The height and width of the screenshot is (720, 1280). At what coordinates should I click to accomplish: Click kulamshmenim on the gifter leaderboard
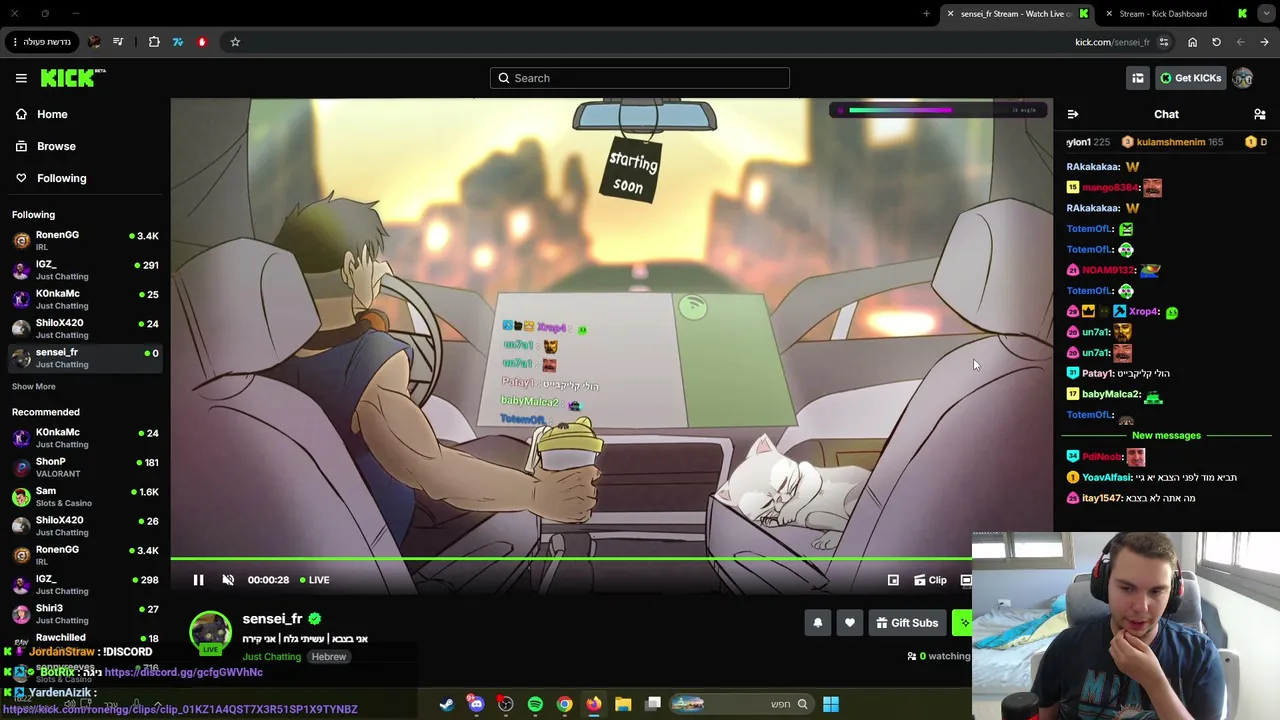(x=1170, y=142)
